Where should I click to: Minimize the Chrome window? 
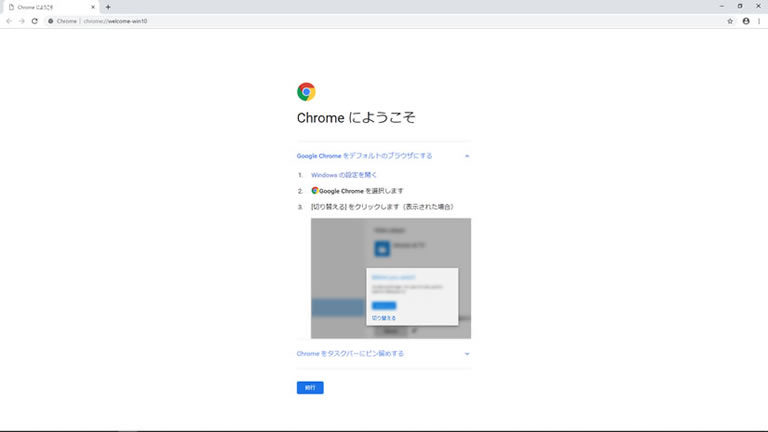pos(722,6)
